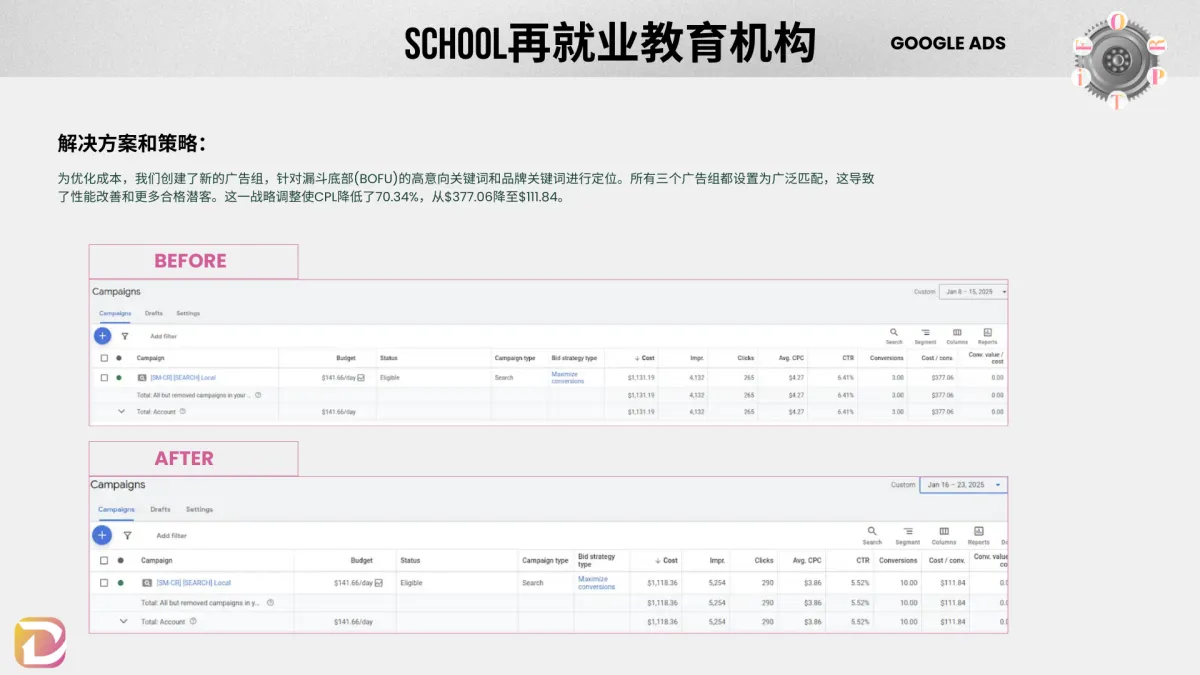The height and width of the screenshot is (675, 1200).
Task: Click the blue plus button in the AFTER panel
Action: [x=101, y=535]
